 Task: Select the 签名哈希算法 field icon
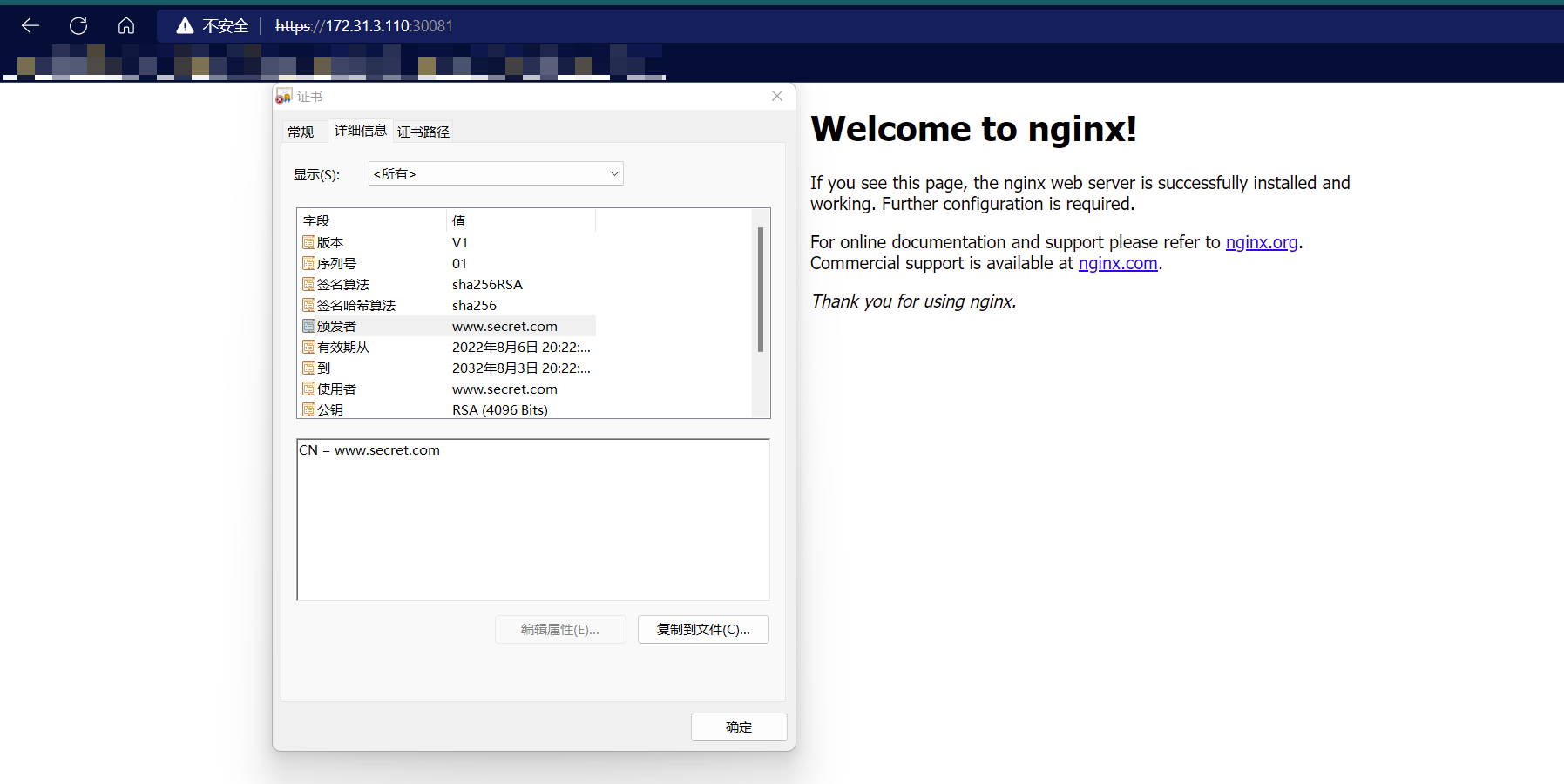tap(308, 305)
